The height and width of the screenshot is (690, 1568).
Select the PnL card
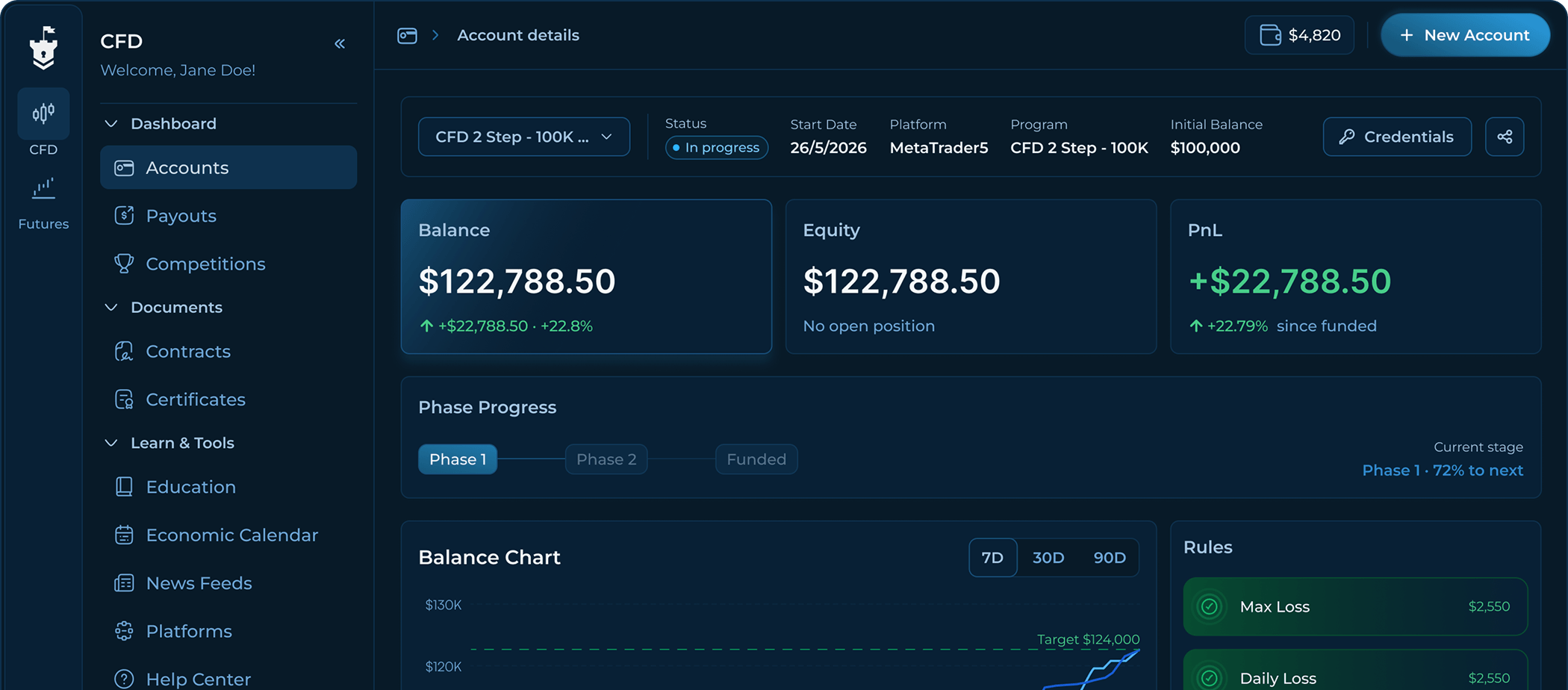click(1355, 276)
